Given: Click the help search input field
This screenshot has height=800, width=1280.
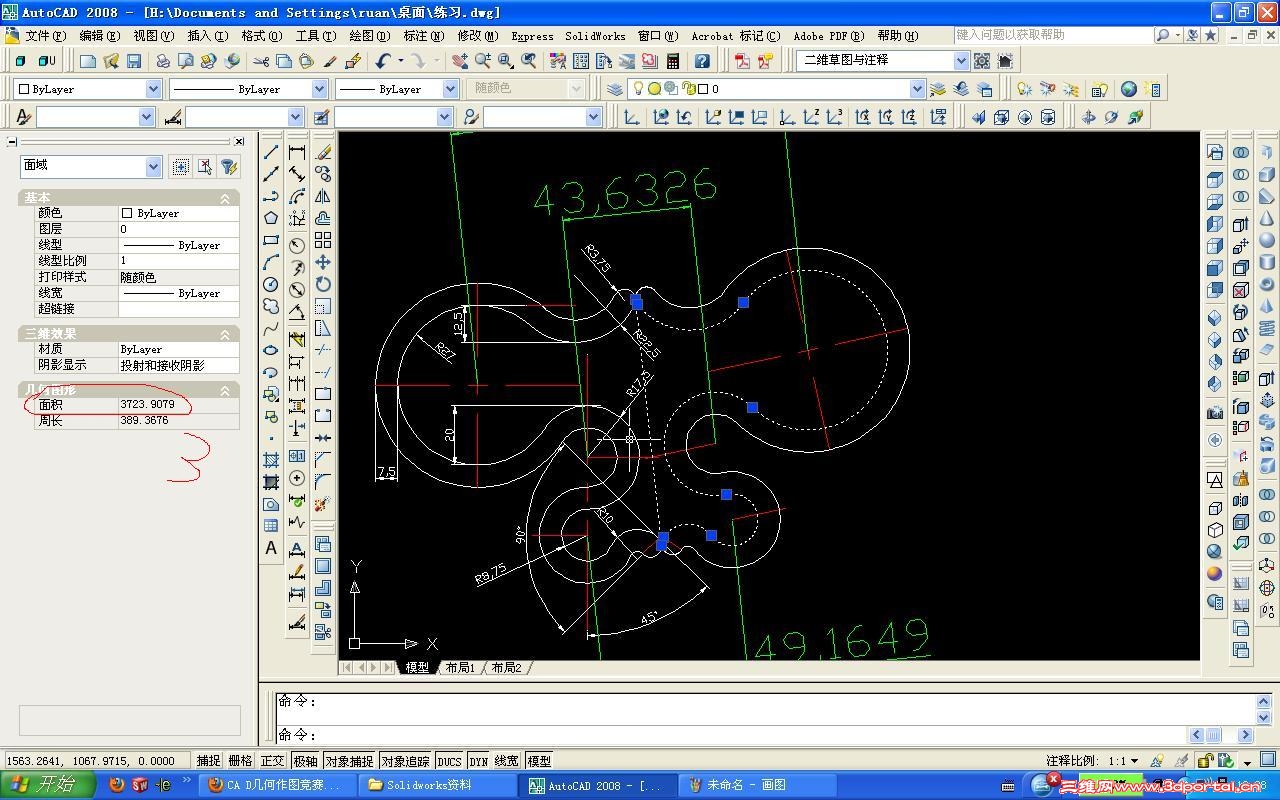Looking at the screenshot, I should (x=1053, y=35).
